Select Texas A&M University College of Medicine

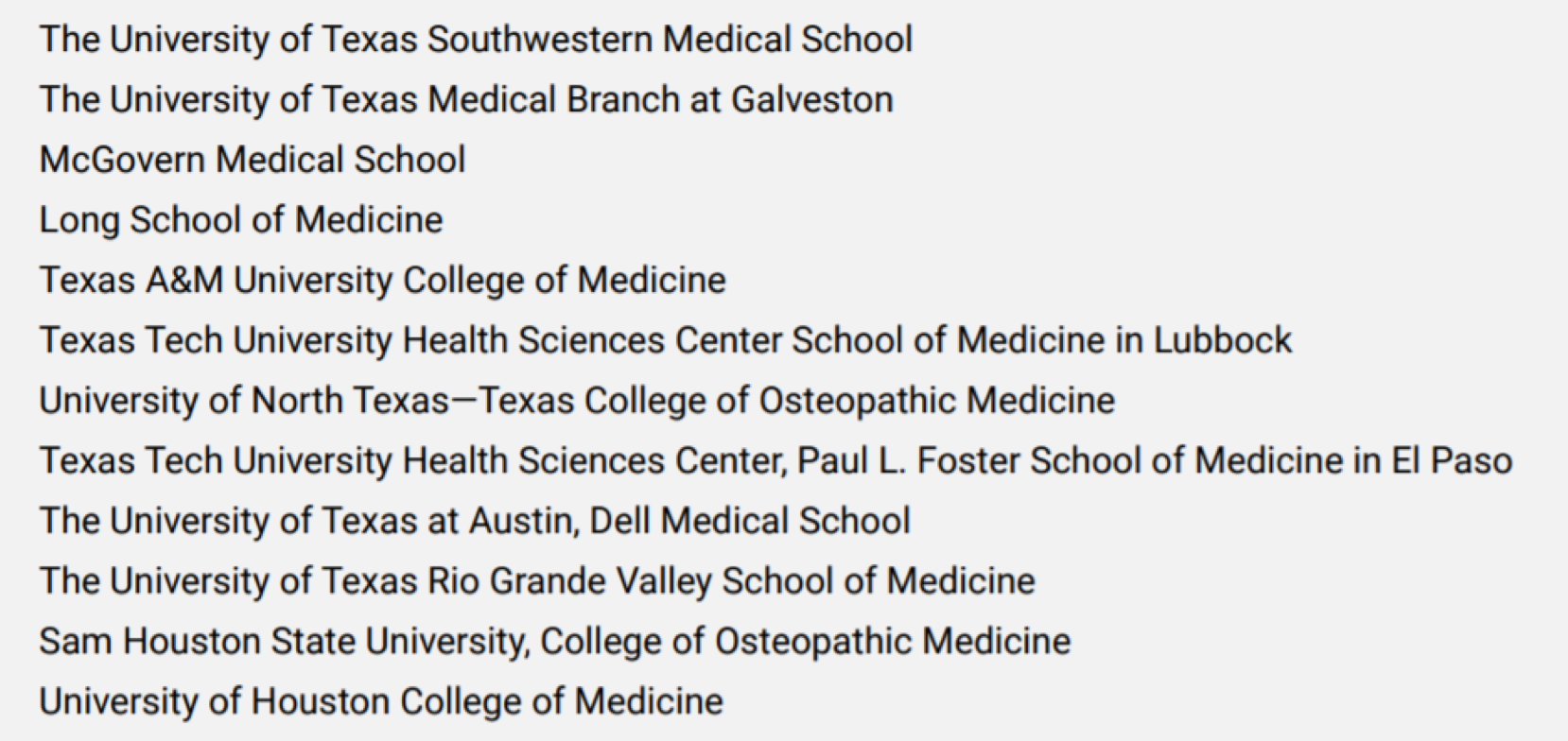[383, 280]
